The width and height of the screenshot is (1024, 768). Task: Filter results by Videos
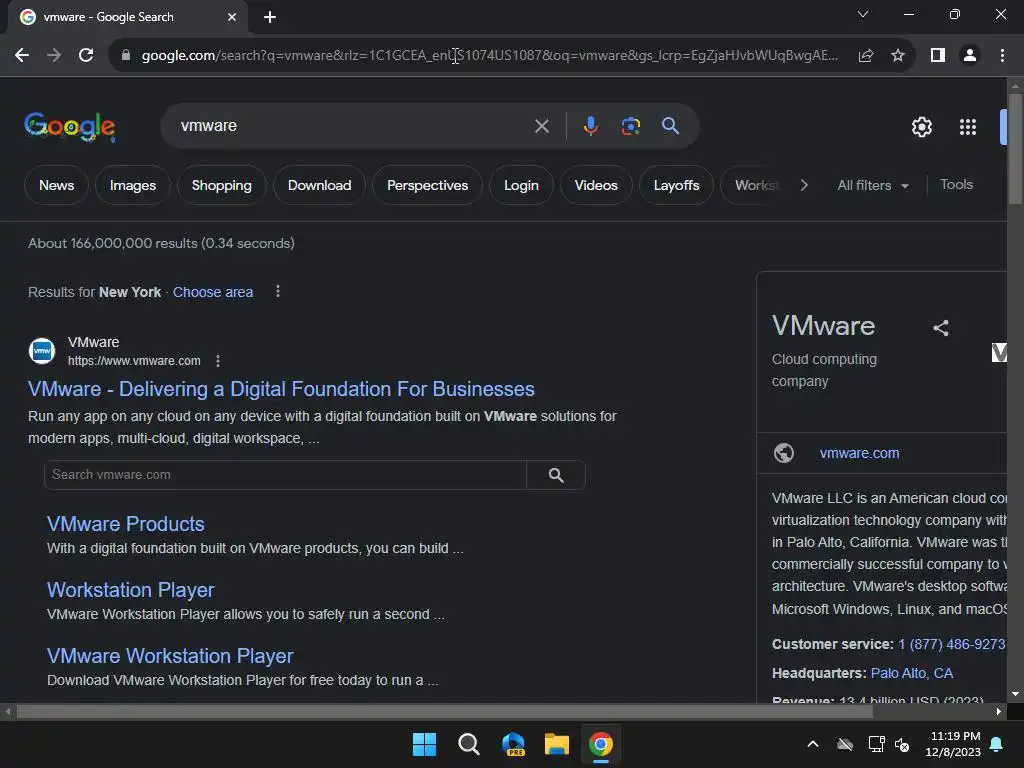[x=596, y=185]
